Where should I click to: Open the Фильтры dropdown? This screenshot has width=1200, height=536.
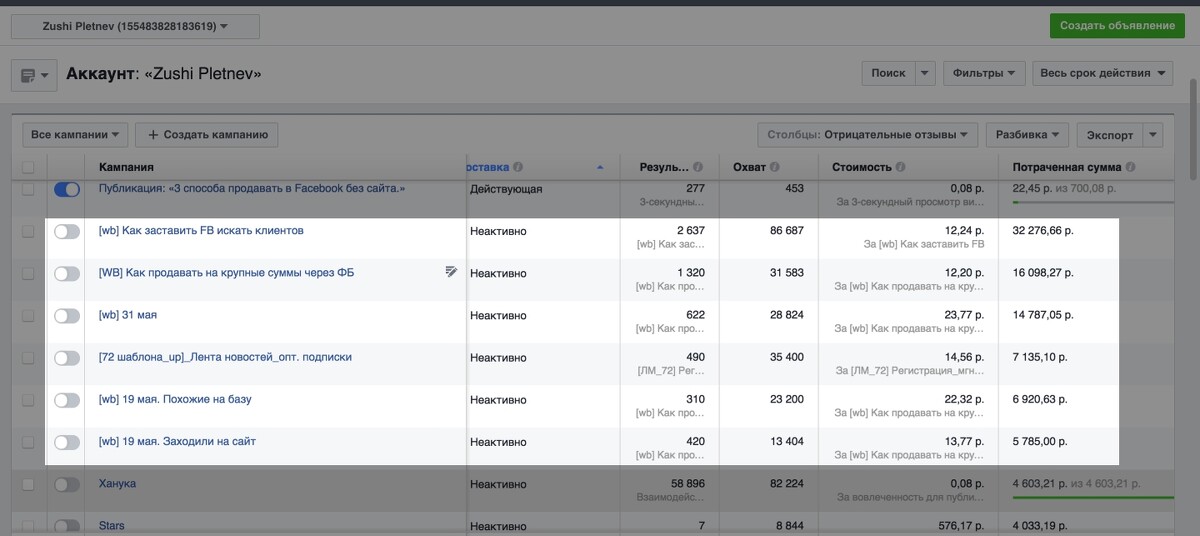click(x=984, y=73)
